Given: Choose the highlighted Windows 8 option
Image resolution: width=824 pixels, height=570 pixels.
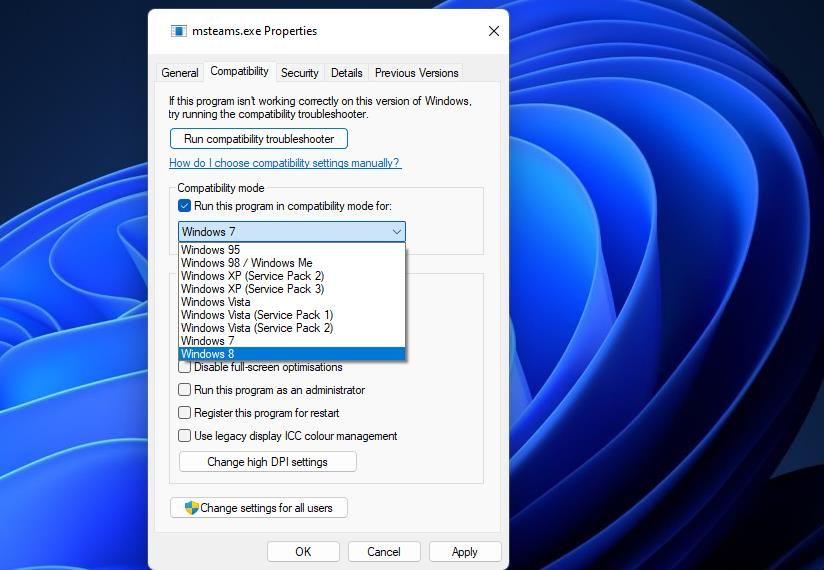Looking at the screenshot, I should [x=292, y=354].
